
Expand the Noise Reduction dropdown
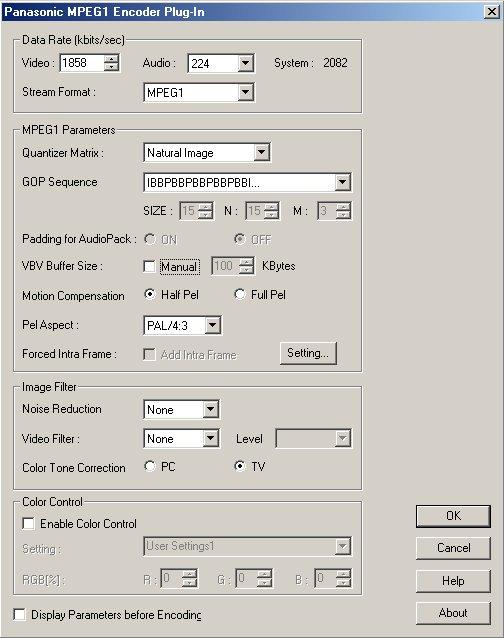click(211, 409)
